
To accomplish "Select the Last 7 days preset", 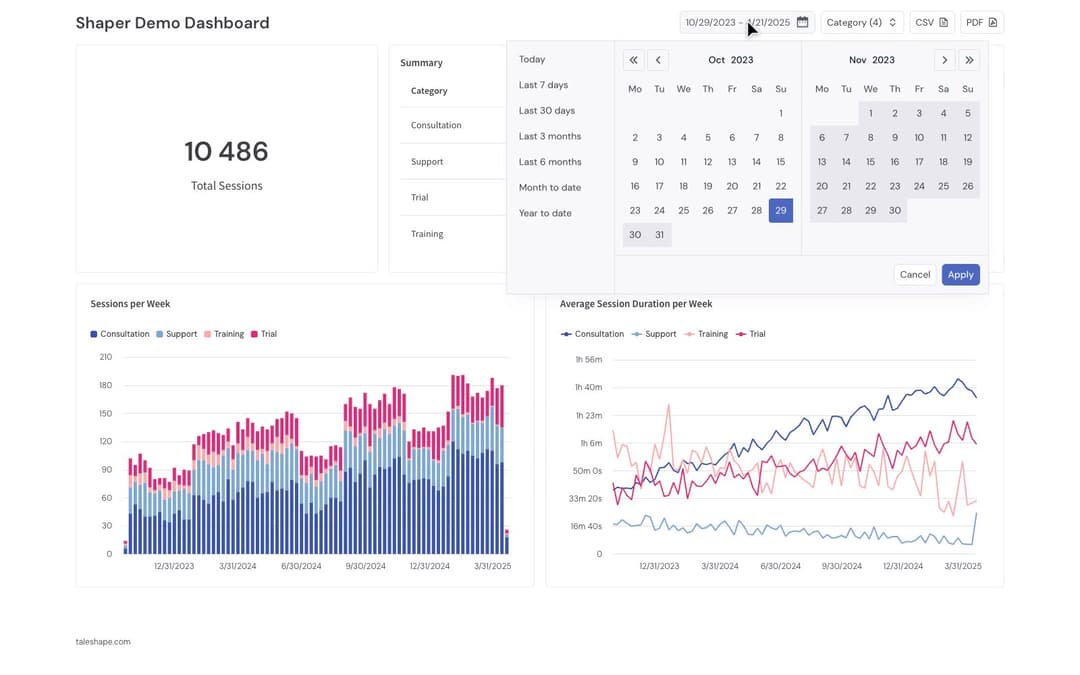I will [543, 85].
